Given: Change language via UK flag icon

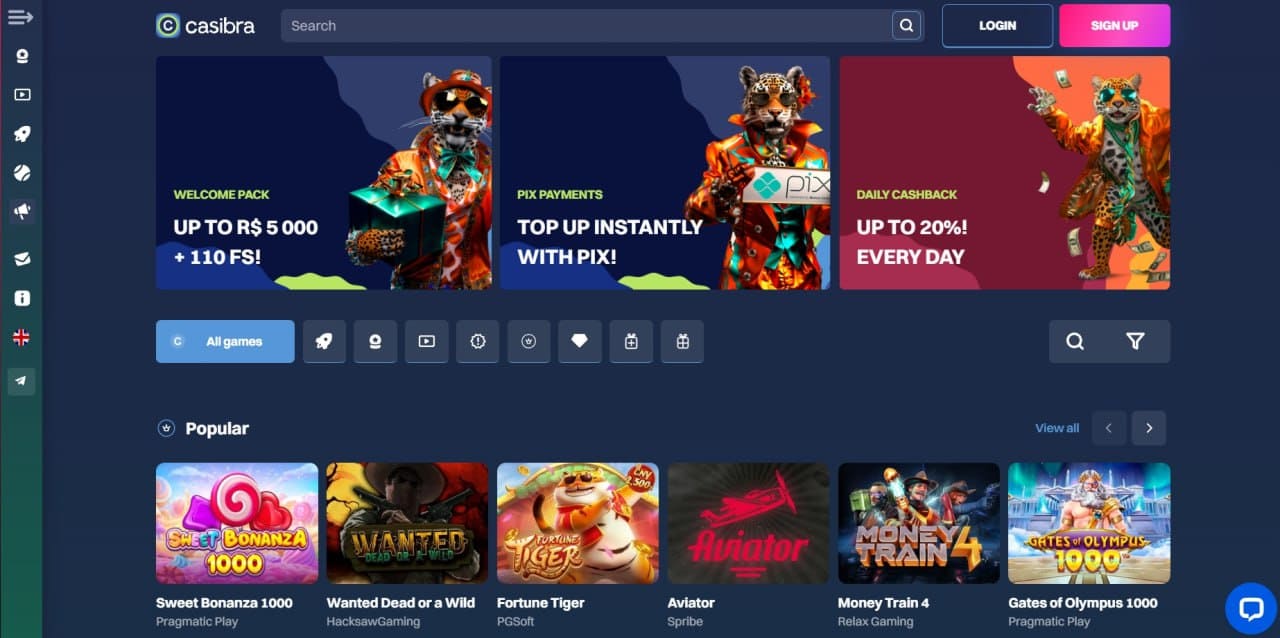Looking at the screenshot, I should 21,338.
